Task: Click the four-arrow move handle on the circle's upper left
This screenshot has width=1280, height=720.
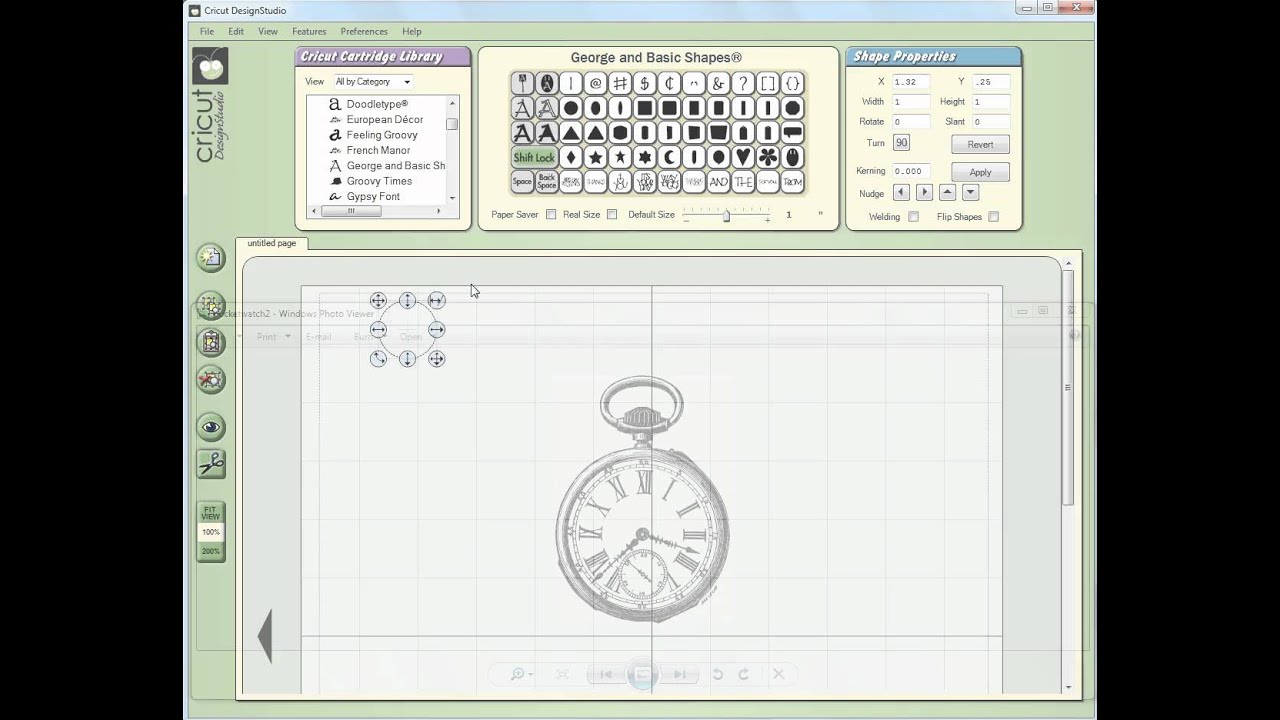Action: (x=378, y=300)
